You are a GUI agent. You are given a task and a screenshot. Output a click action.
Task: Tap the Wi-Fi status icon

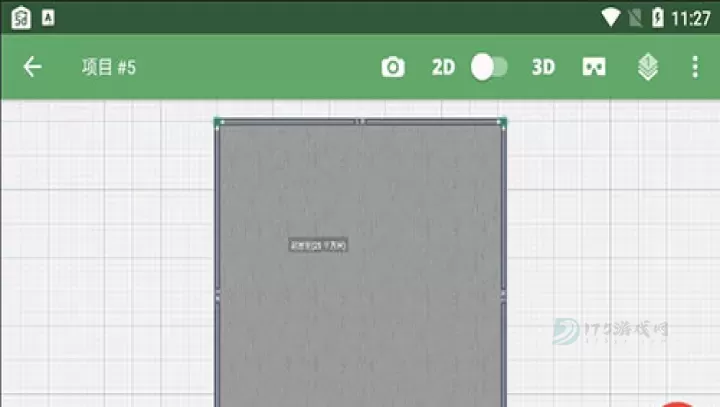610,17
